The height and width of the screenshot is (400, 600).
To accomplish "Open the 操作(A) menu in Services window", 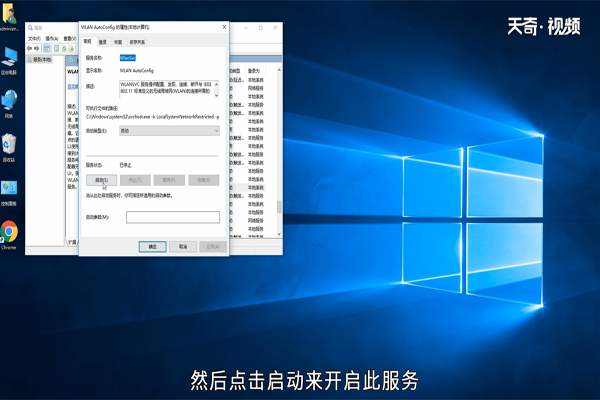I will point(52,39).
